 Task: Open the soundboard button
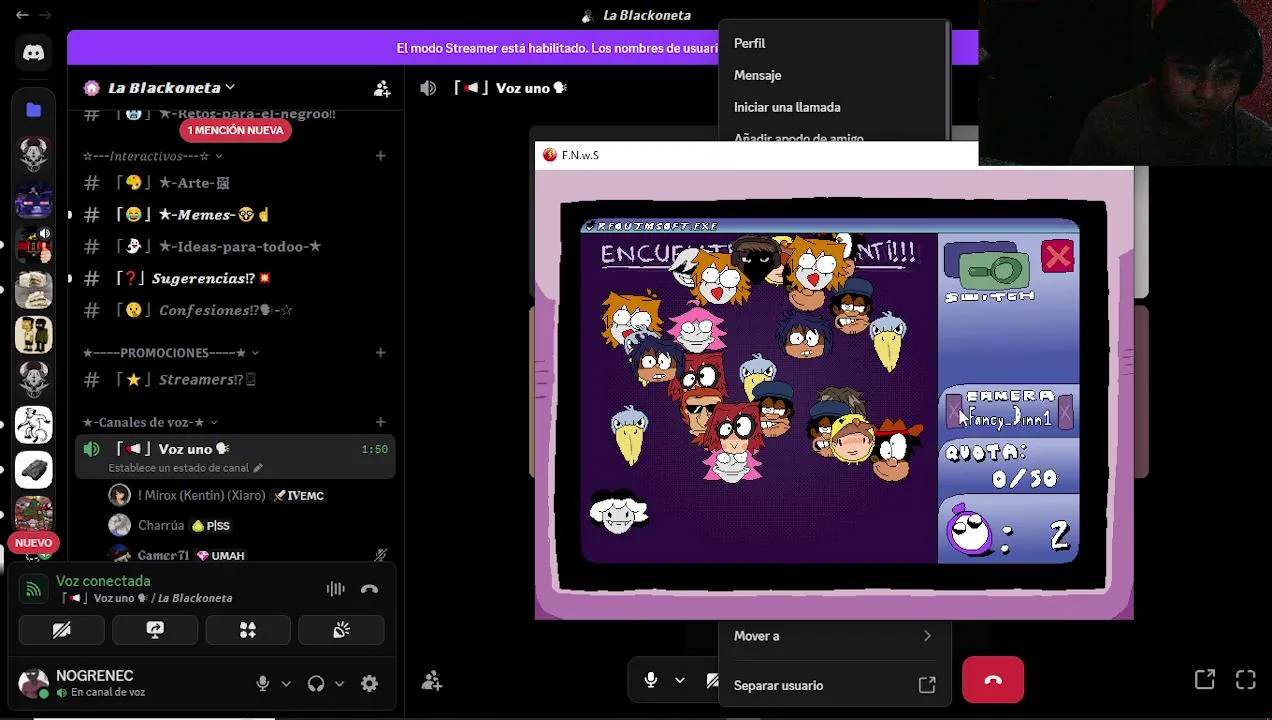[x=341, y=630]
